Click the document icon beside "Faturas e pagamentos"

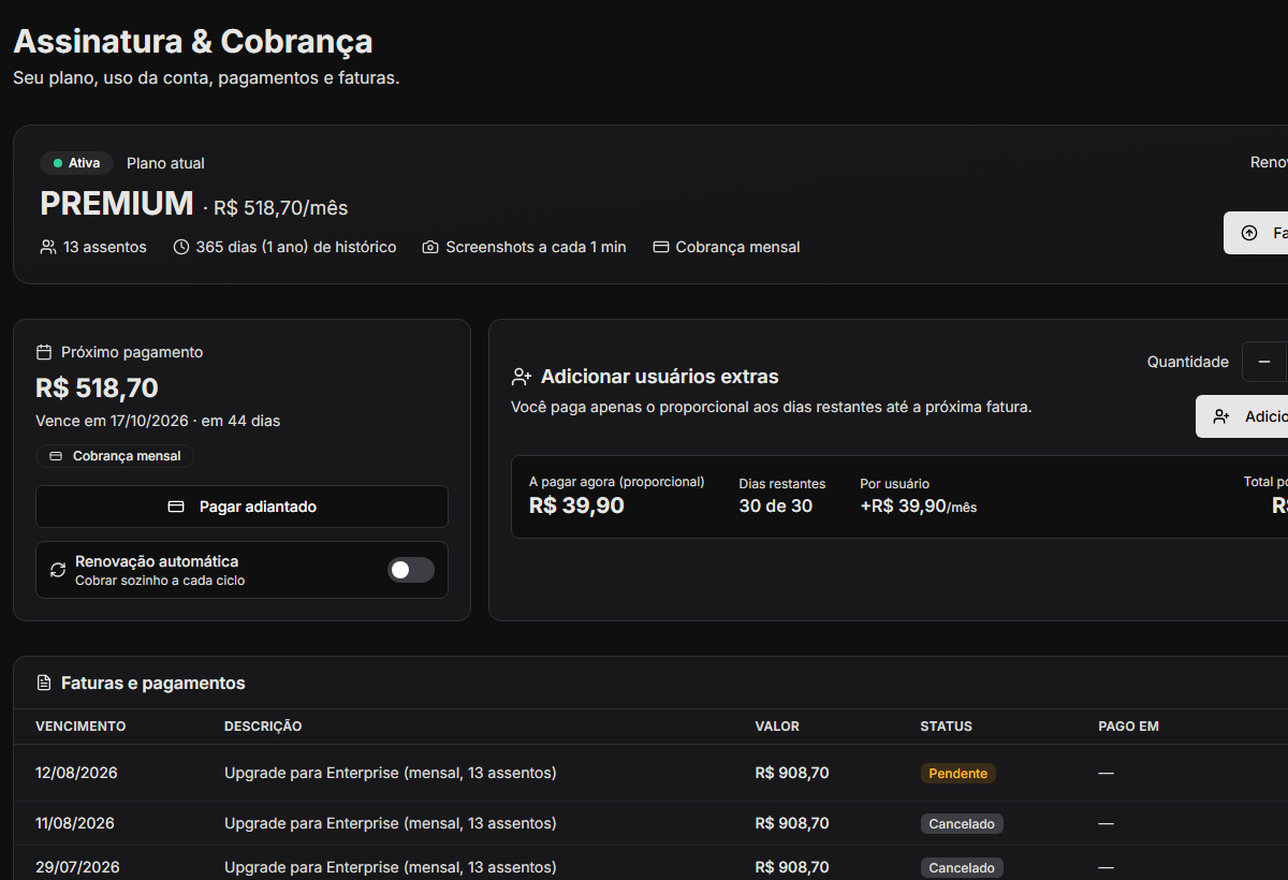tap(44, 683)
